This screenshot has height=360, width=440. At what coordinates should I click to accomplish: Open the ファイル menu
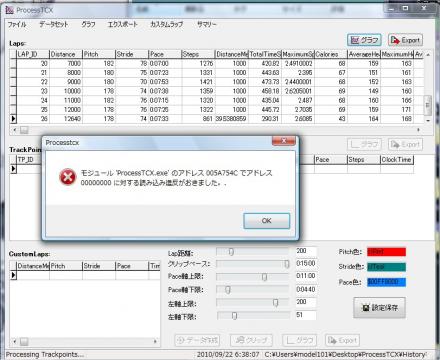pos(17,24)
